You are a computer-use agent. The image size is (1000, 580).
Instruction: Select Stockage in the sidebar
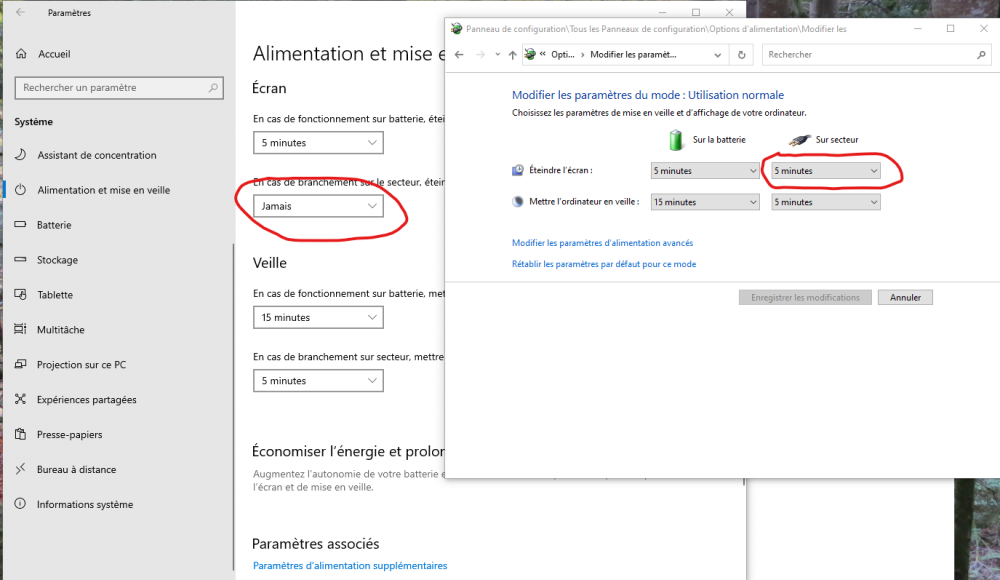tap(57, 260)
